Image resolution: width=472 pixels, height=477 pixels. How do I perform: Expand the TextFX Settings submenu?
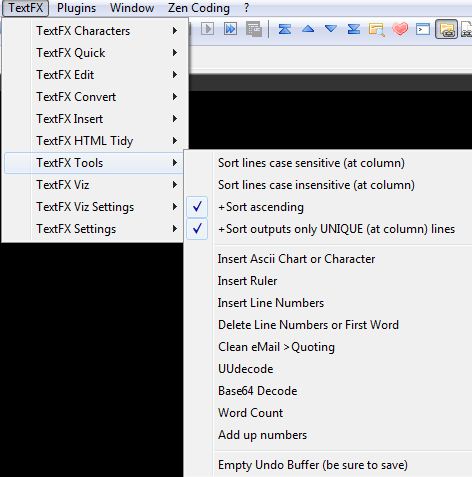[x=94, y=229]
